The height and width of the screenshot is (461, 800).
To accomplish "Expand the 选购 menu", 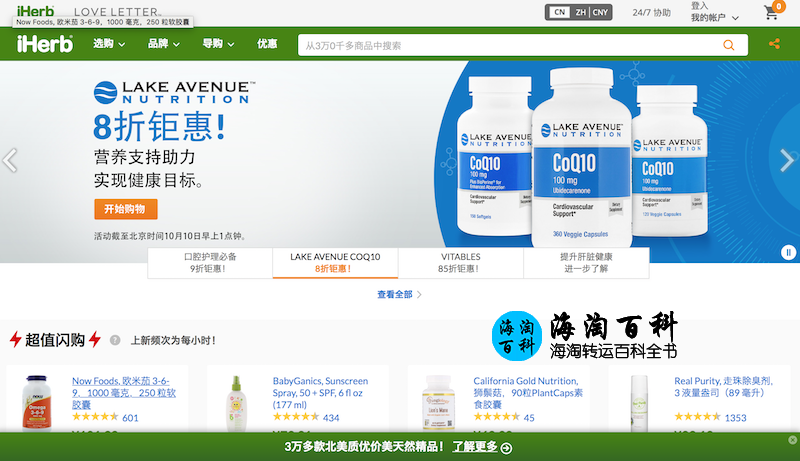I will [x=109, y=44].
